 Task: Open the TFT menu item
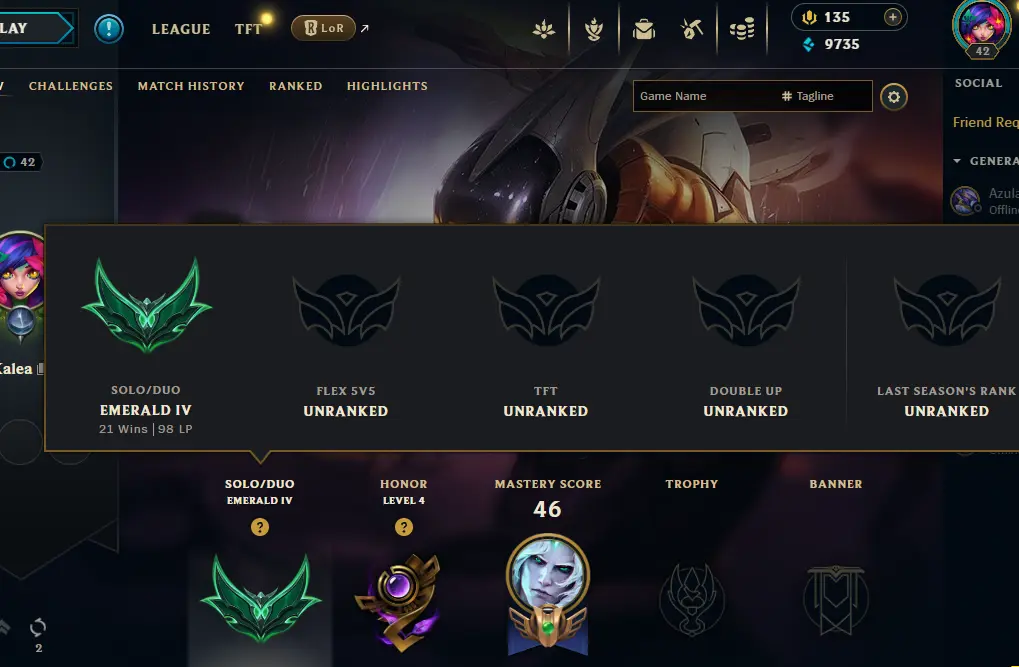[248, 29]
